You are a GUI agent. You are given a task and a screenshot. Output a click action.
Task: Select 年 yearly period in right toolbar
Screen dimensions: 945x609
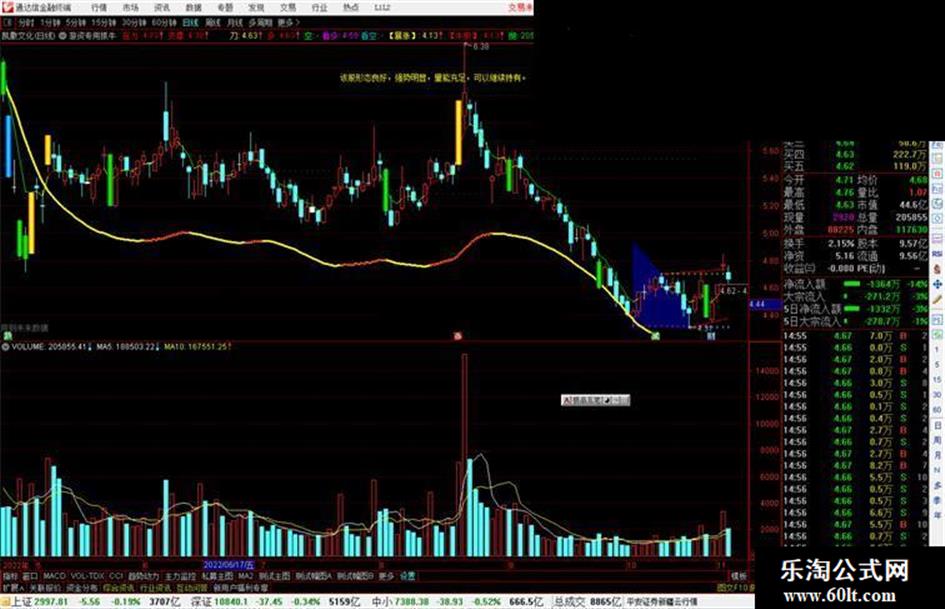point(937,516)
